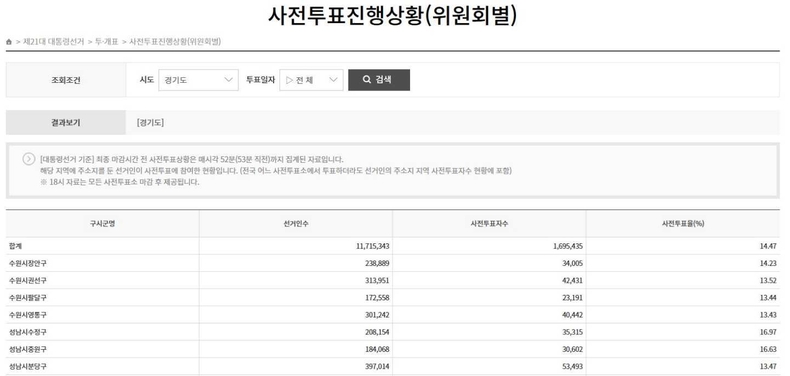Select the 수원시팔달구 row
The image size is (790, 376).
click(392, 297)
